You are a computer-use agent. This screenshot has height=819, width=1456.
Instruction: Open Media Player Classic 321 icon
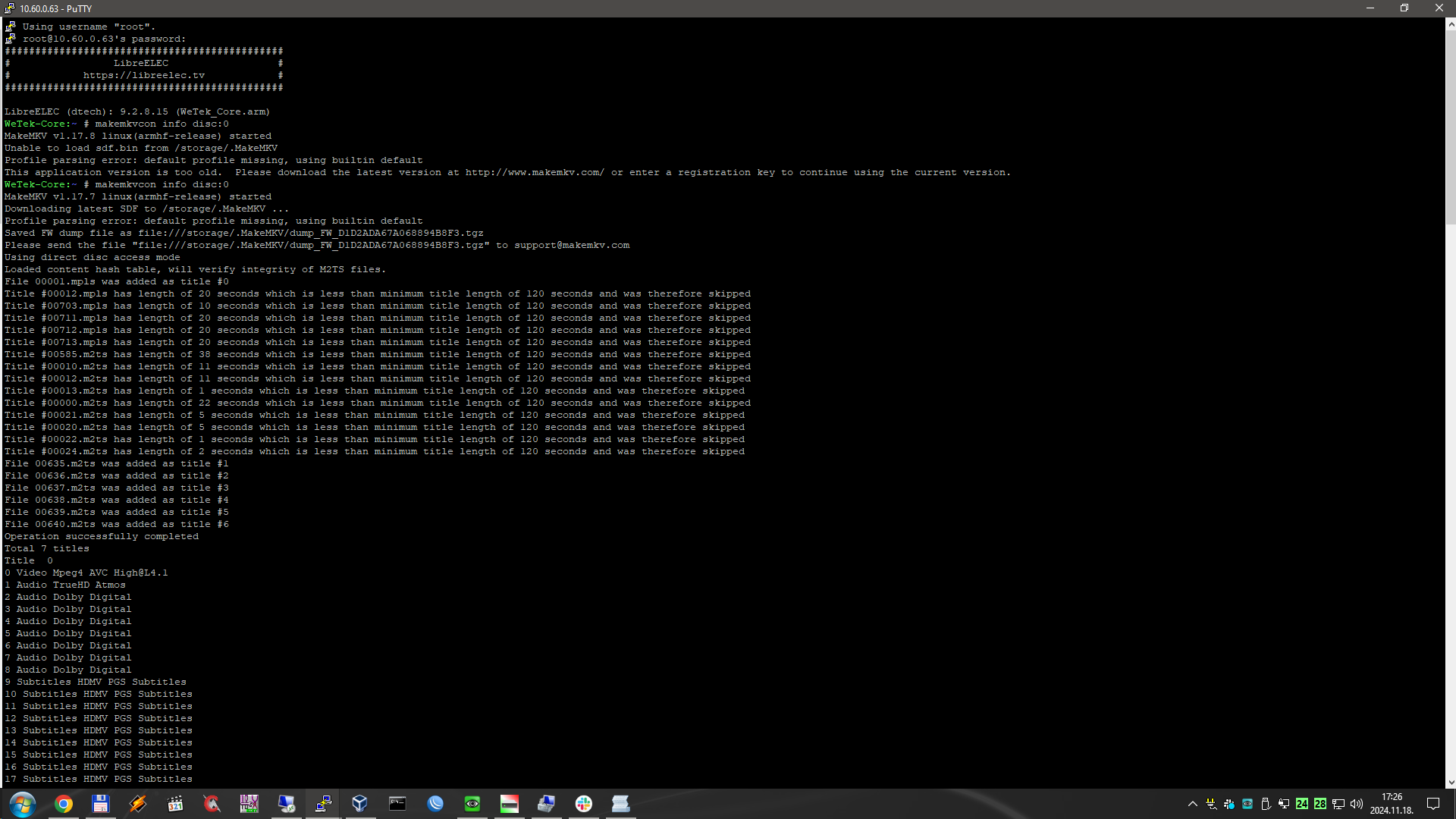coord(174,804)
